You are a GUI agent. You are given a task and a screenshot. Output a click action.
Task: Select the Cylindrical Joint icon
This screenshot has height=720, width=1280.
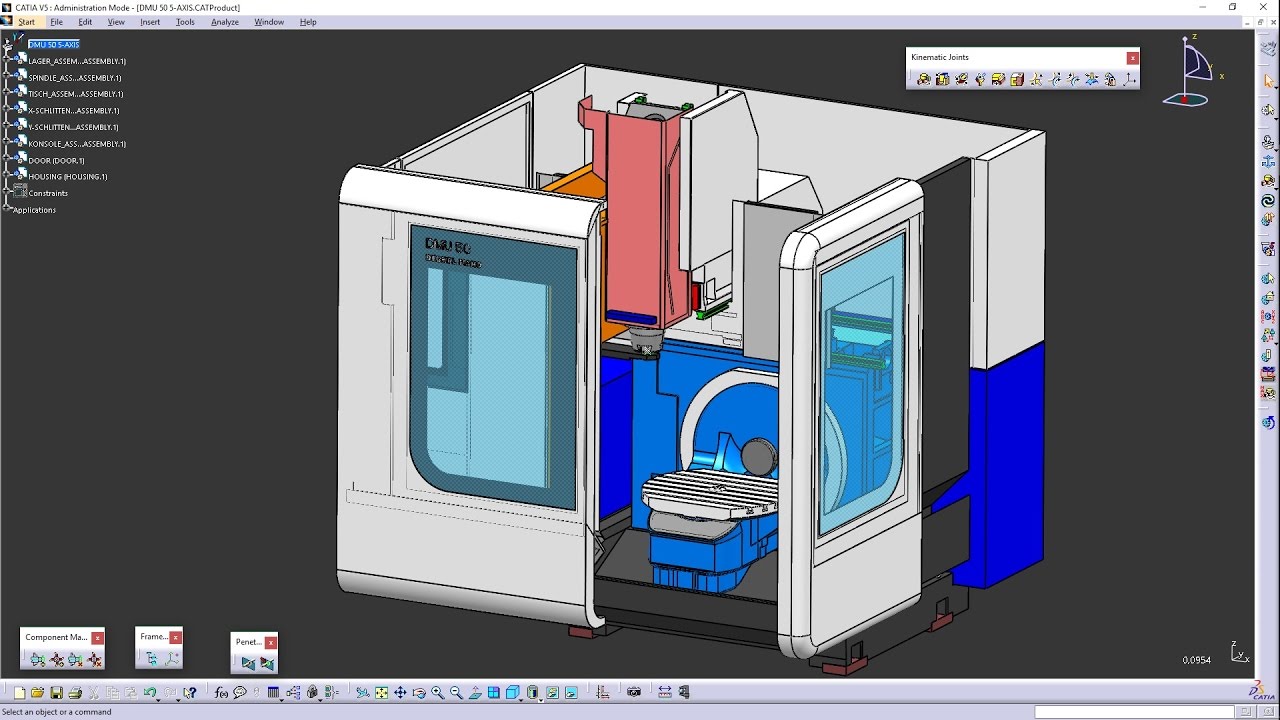point(961,79)
